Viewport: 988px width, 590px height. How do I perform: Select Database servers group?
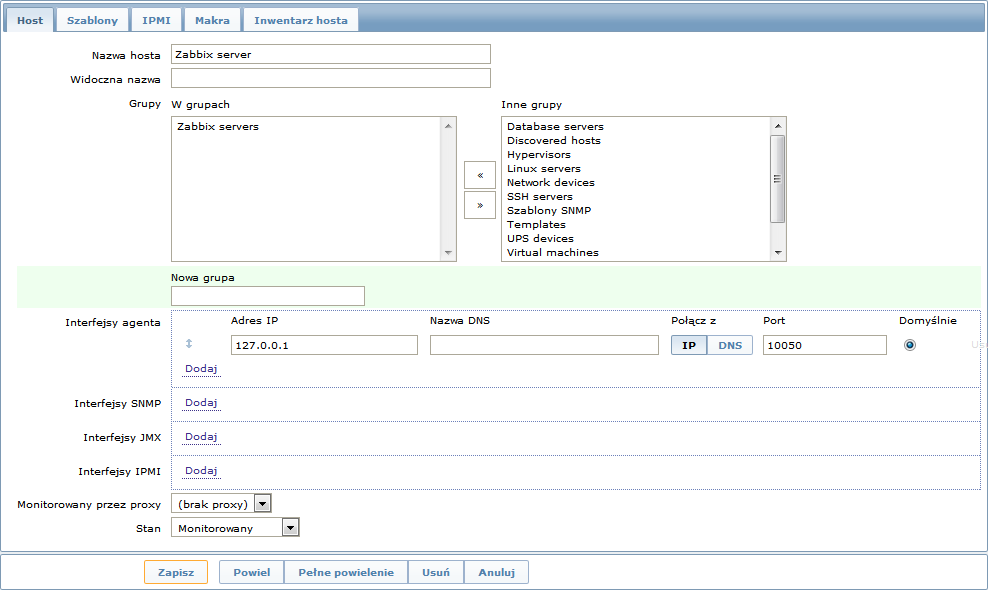click(555, 127)
